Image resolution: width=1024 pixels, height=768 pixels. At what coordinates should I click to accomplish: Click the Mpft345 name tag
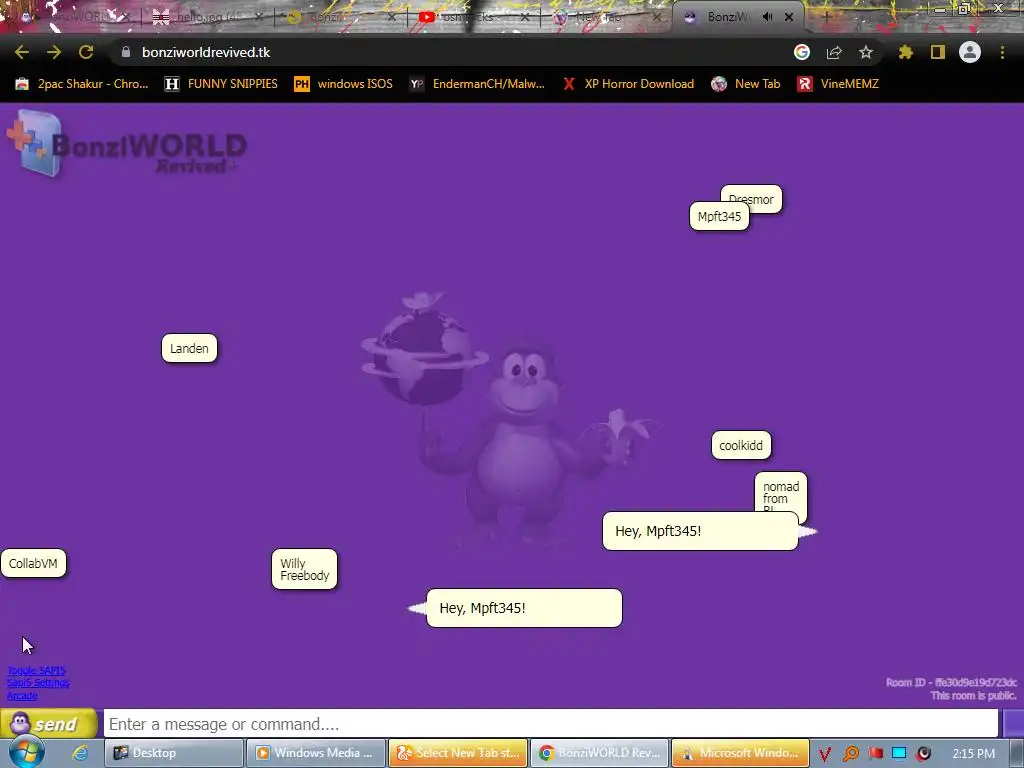click(719, 216)
